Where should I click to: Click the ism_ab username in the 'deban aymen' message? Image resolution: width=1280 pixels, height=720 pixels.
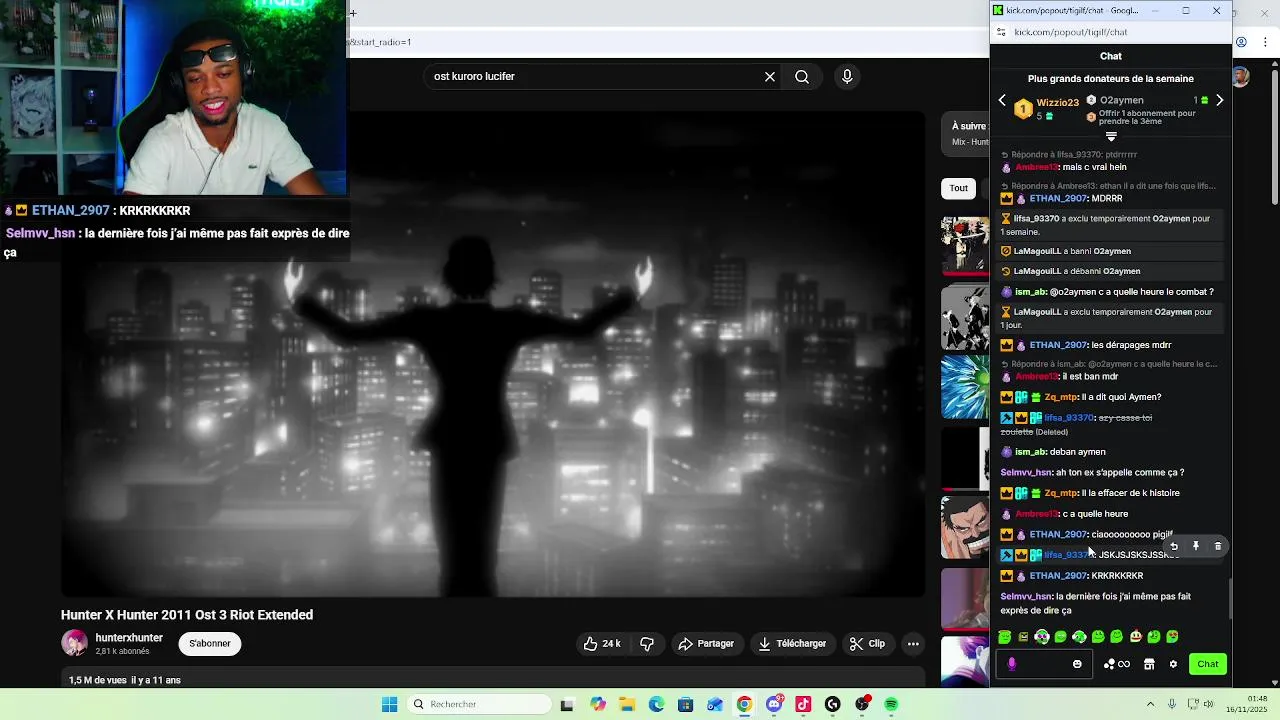pos(1030,452)
